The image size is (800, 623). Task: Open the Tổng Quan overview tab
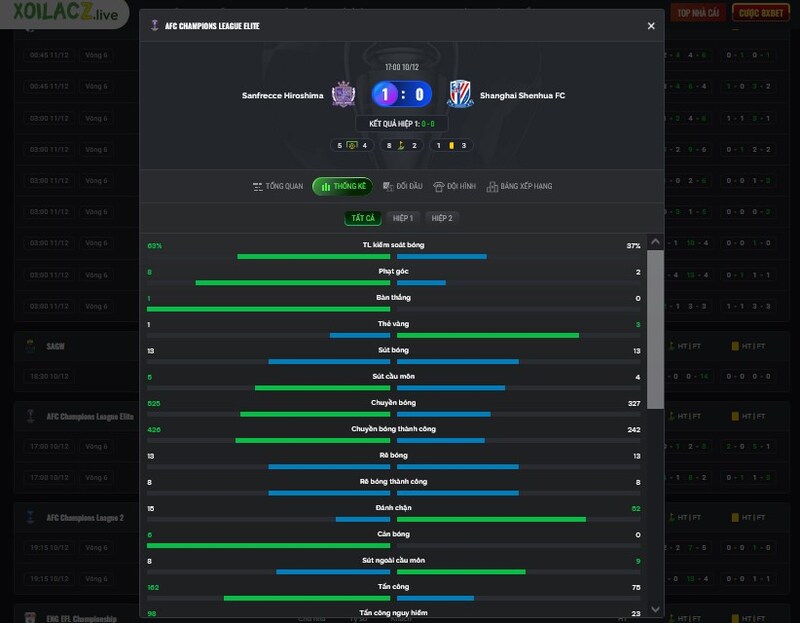(278, 186)
